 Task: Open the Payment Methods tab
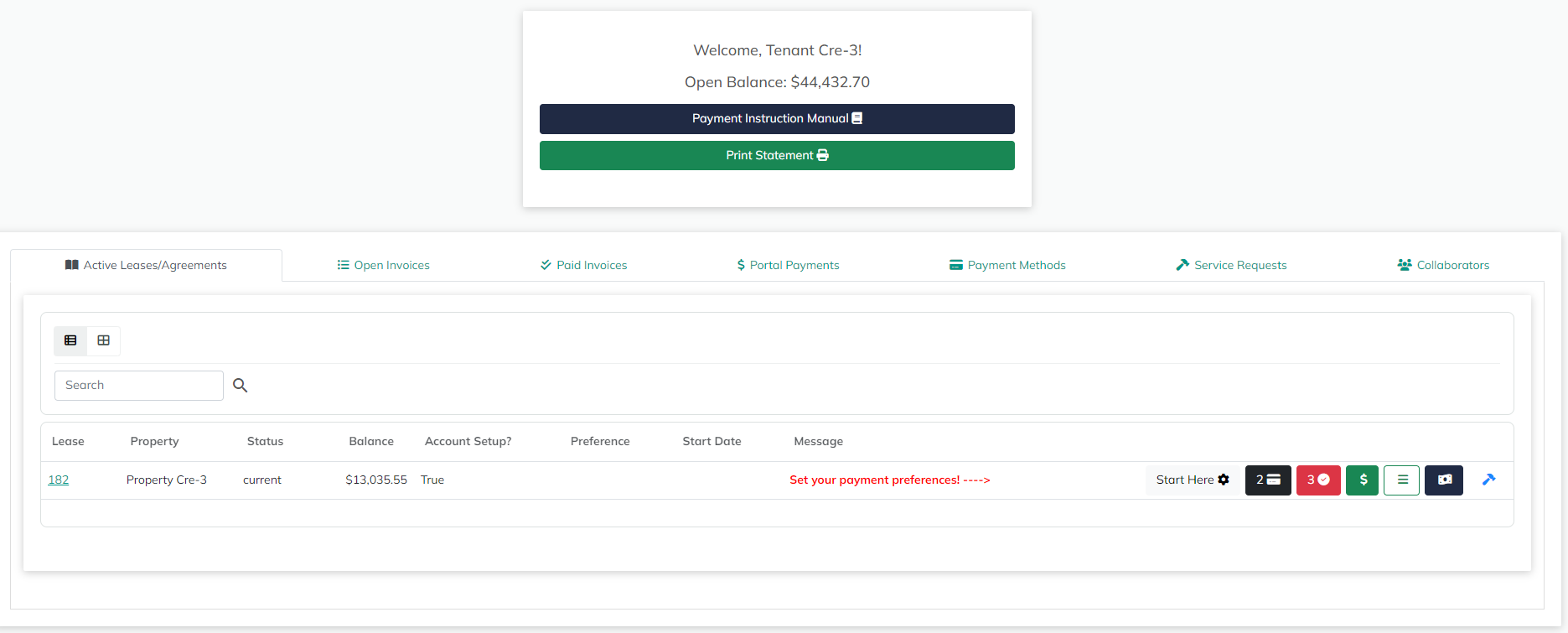pos(1007,265)
